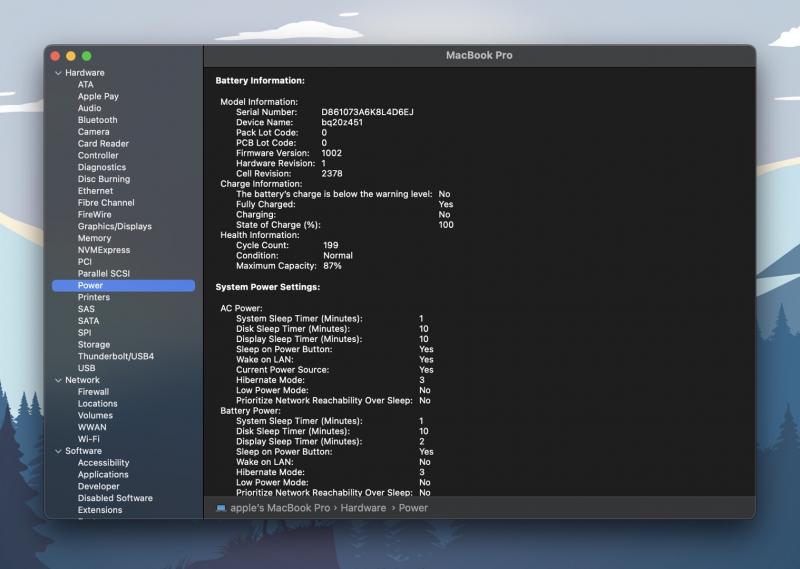Select SAS in the sidebar

tap(86, 309)
